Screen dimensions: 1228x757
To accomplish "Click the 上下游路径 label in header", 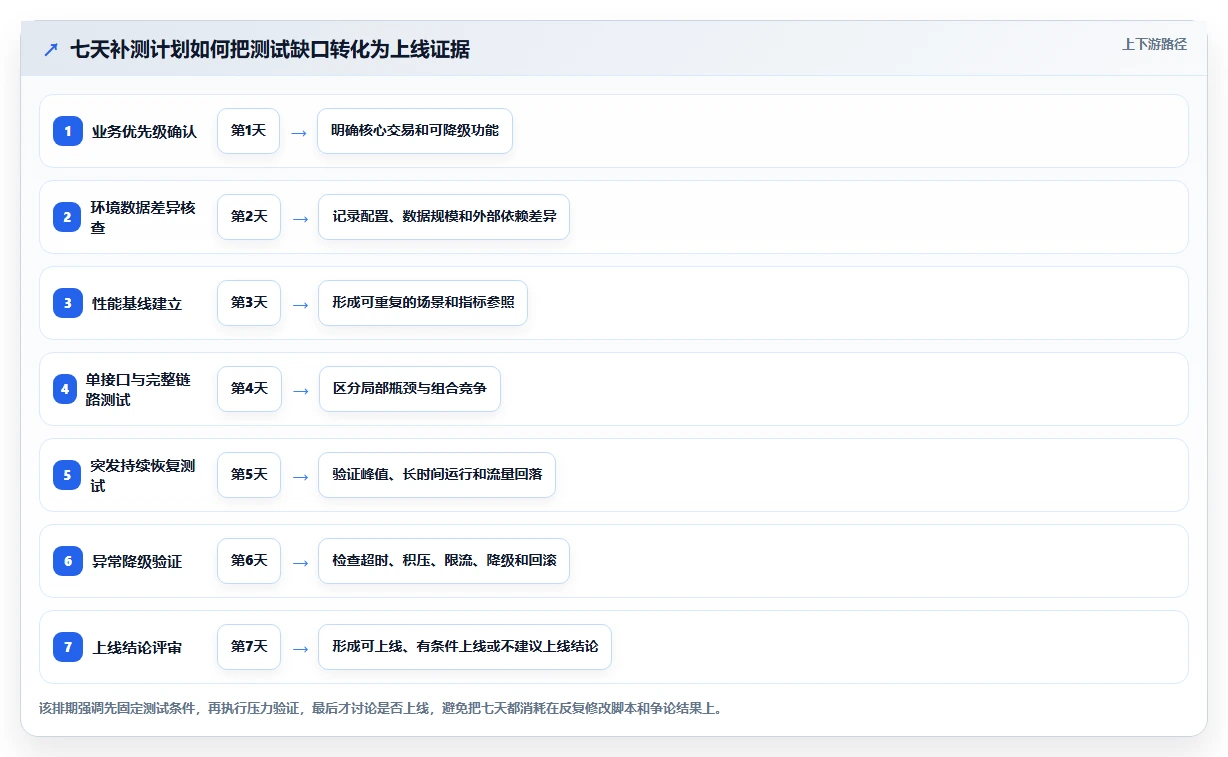I will [x=1154, y=44].
